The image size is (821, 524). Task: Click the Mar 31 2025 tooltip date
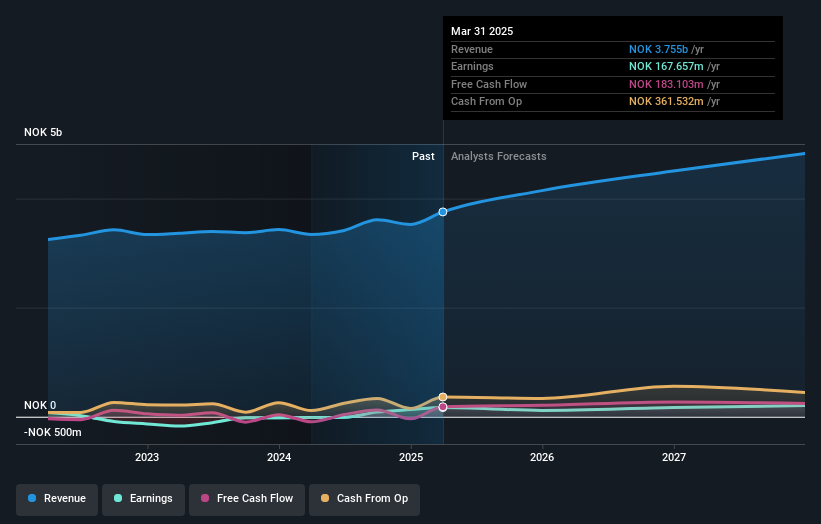coord(482,31)
